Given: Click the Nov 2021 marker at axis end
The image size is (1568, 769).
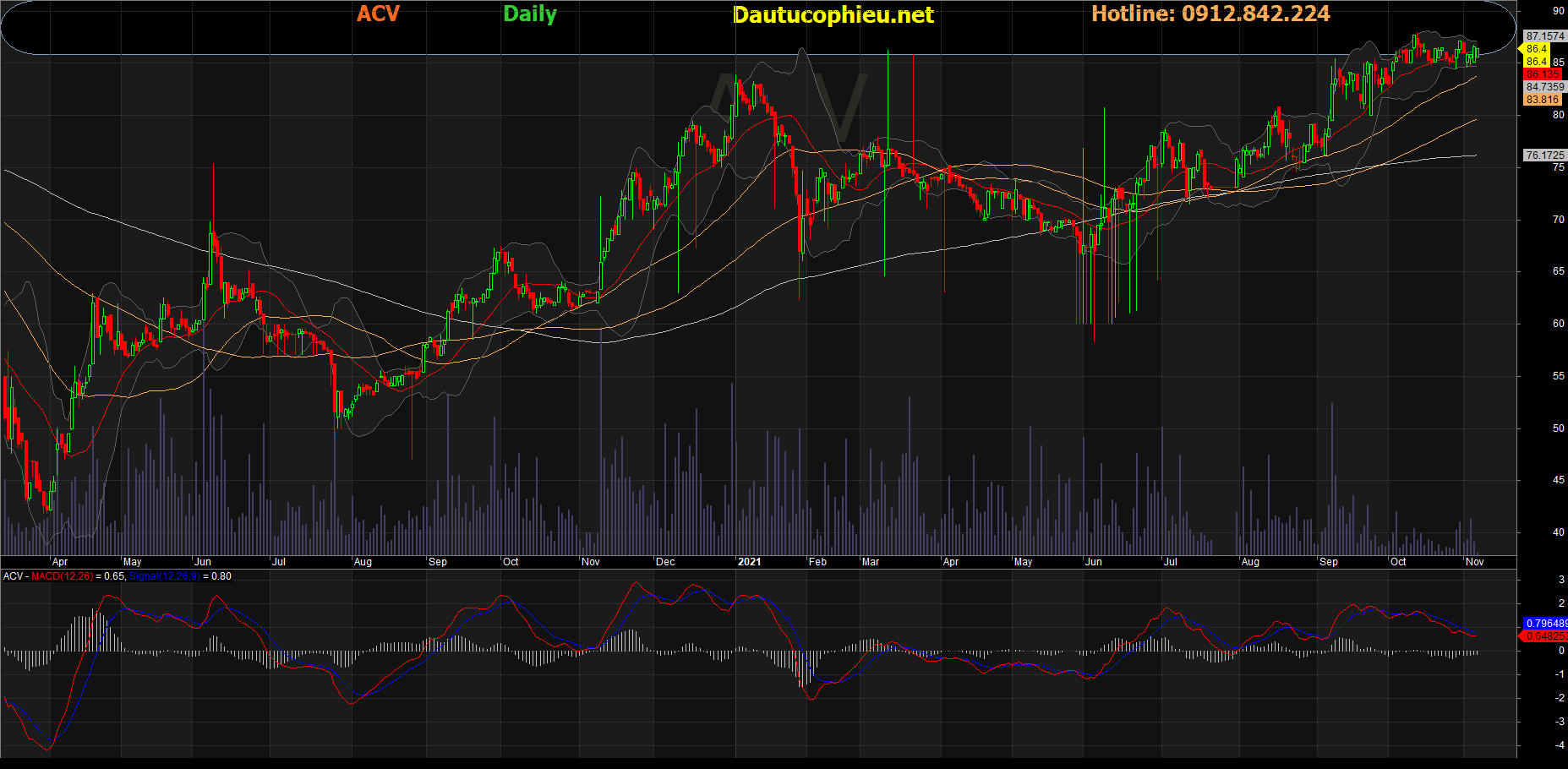Looking at the screenshot, I should click(x=1474, y=562).
